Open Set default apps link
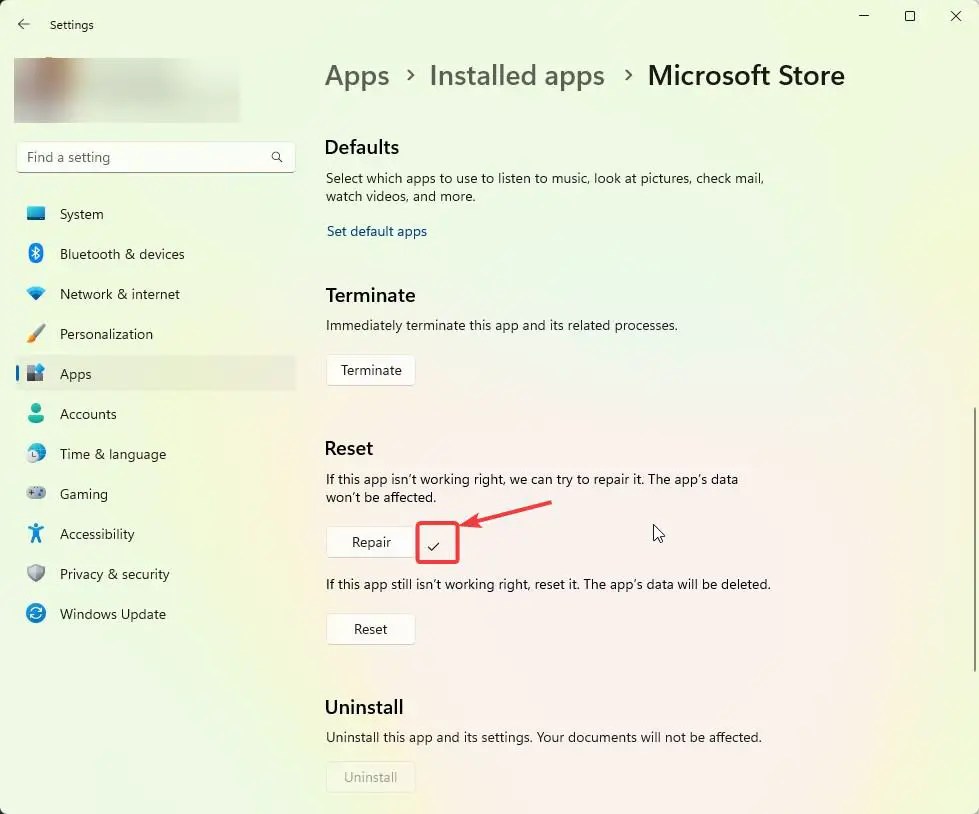 376,231
